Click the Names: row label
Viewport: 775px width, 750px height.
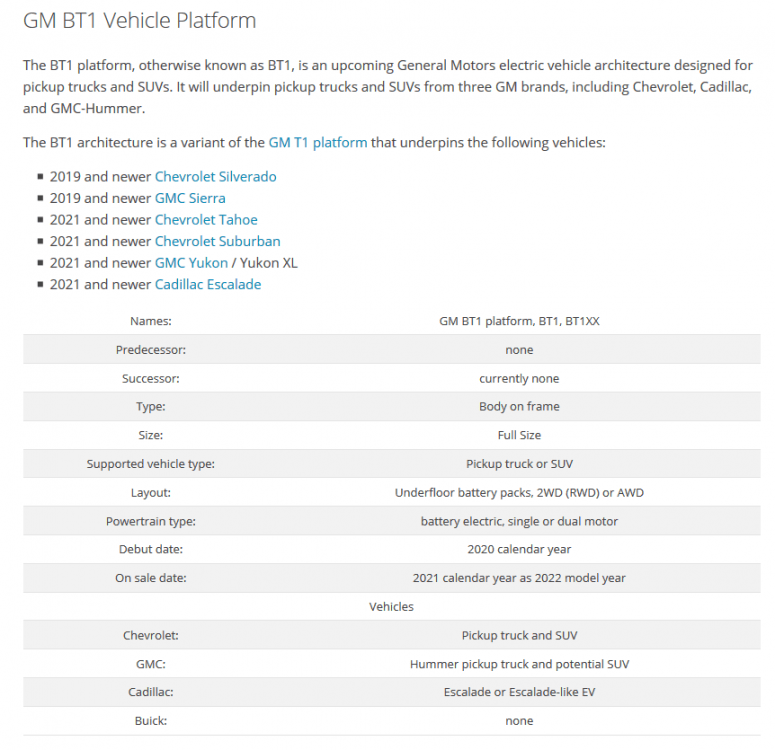(151, 321)
